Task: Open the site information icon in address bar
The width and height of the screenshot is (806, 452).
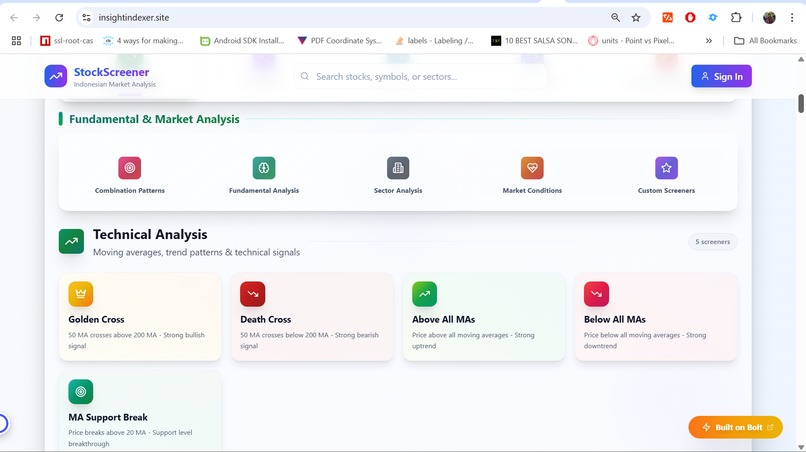Action: pyautogui.click(x=86, y=17)
